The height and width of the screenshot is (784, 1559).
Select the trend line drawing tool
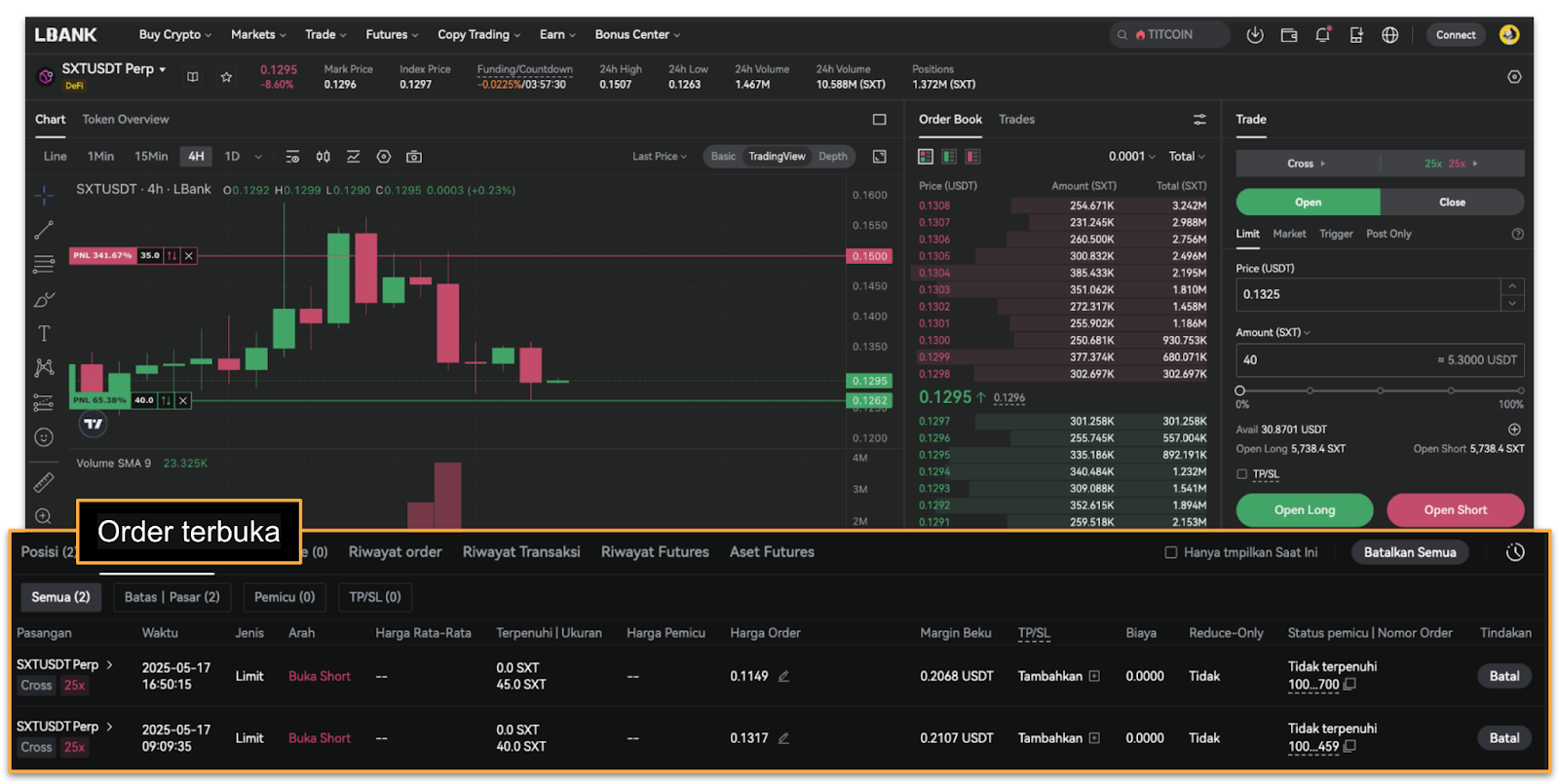tap(44, 230)
